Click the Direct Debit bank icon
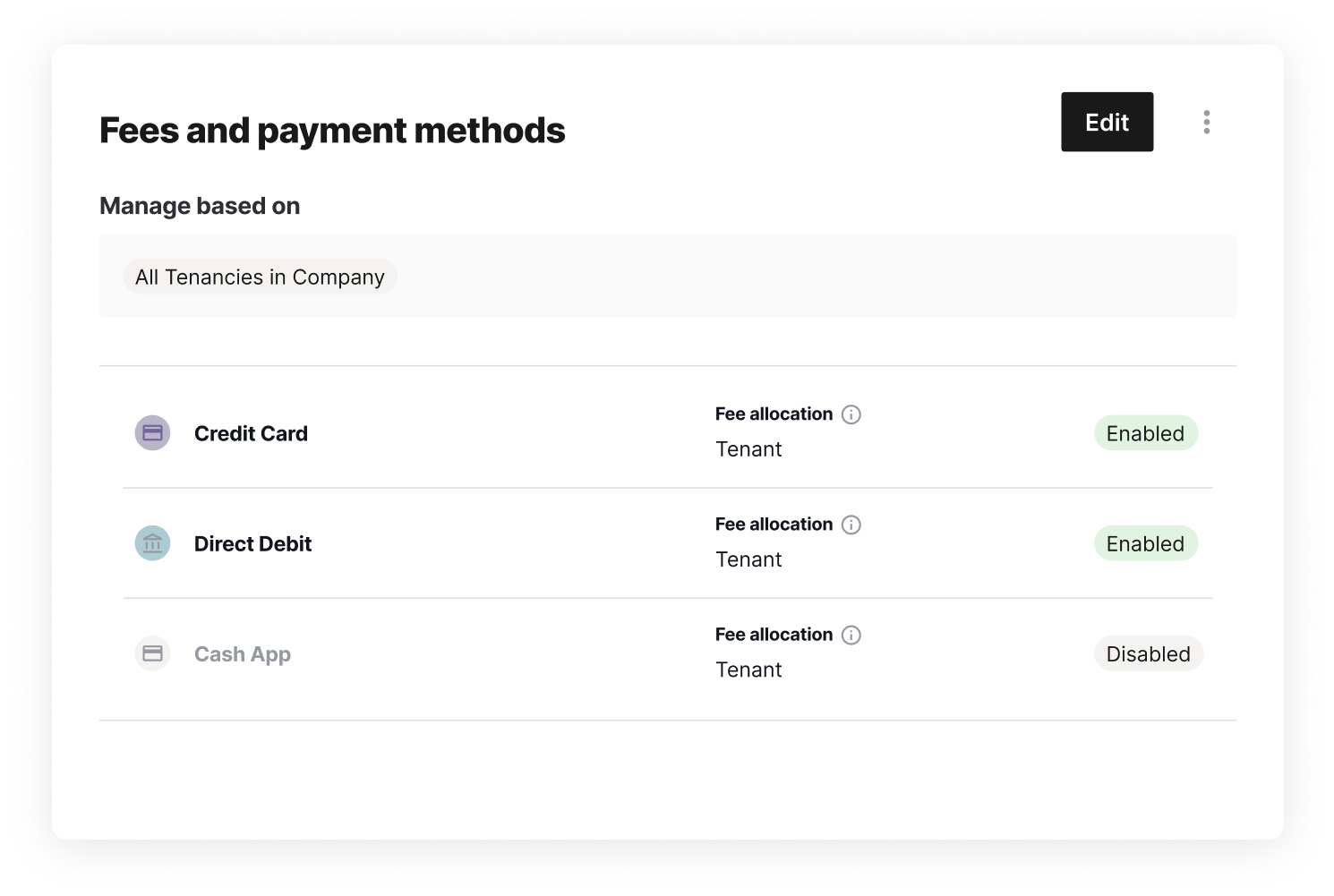Screen dimensions: 1334x896 click(153, 543)
